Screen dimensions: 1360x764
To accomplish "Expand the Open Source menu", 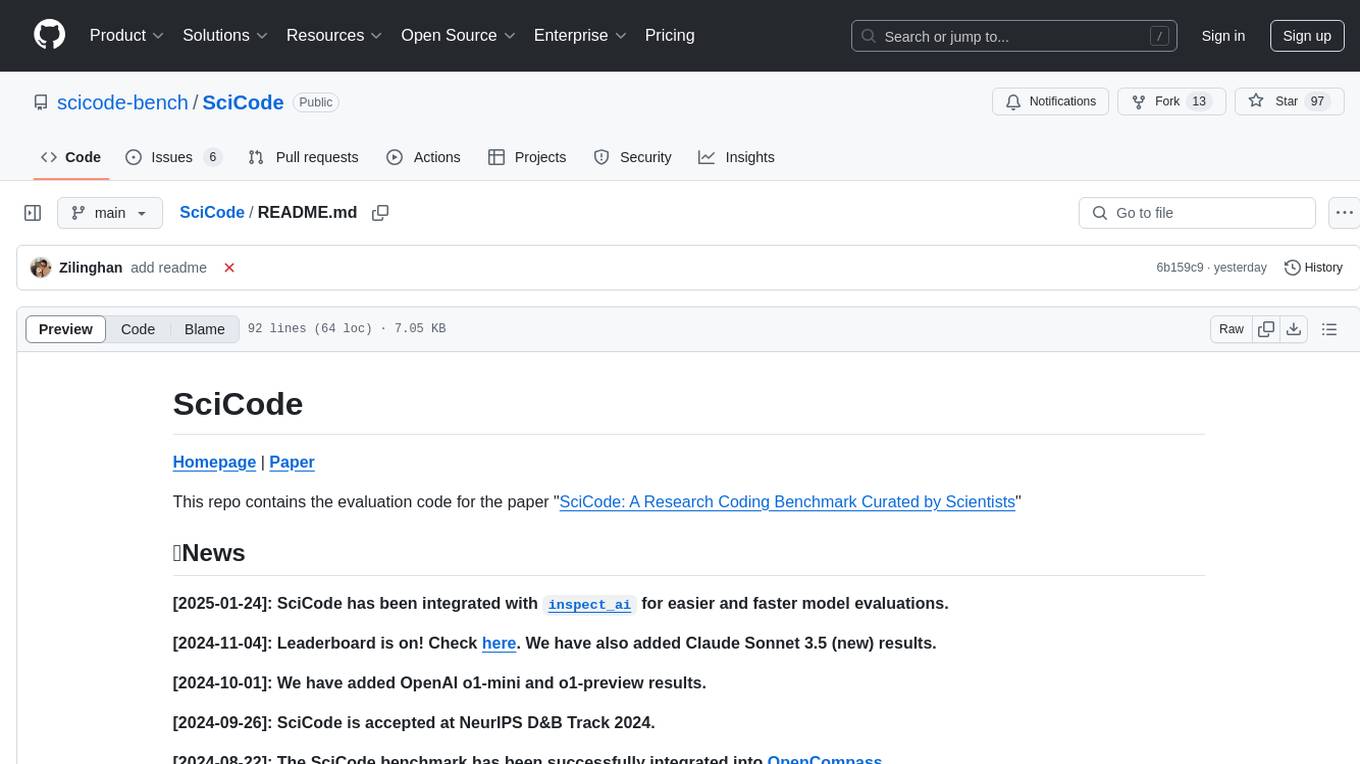I will coord(458,35).
